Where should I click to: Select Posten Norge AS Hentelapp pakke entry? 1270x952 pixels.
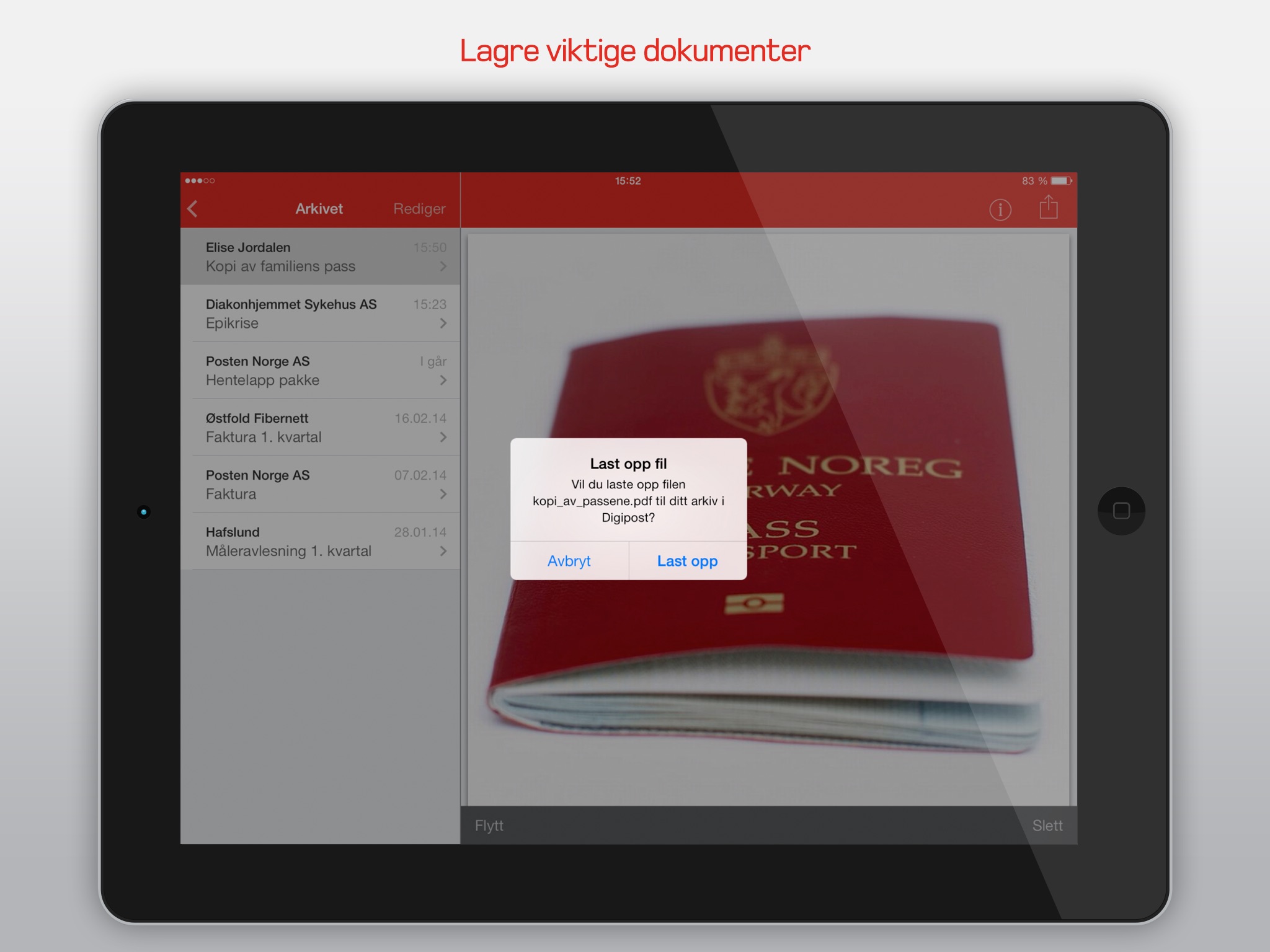pos(320,370)
